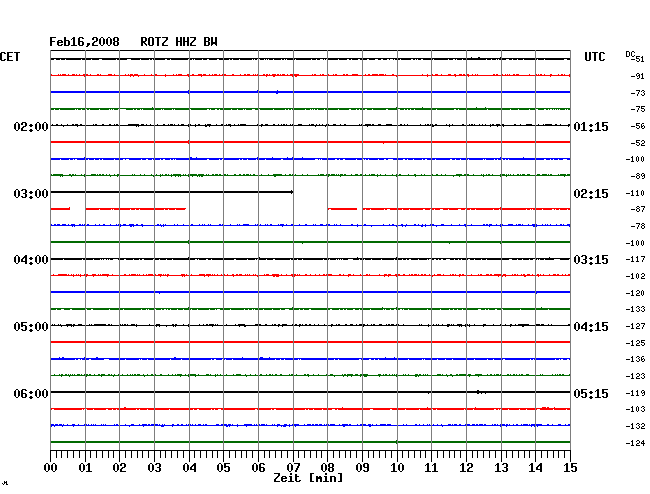Click DC offset value -120

tap(635, 293)
